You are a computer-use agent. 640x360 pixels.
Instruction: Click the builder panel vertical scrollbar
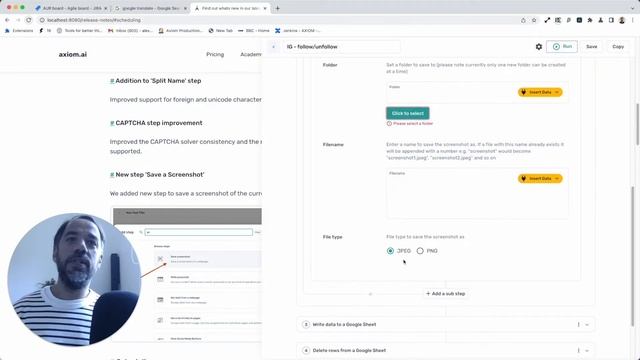[x=633, y=256]
